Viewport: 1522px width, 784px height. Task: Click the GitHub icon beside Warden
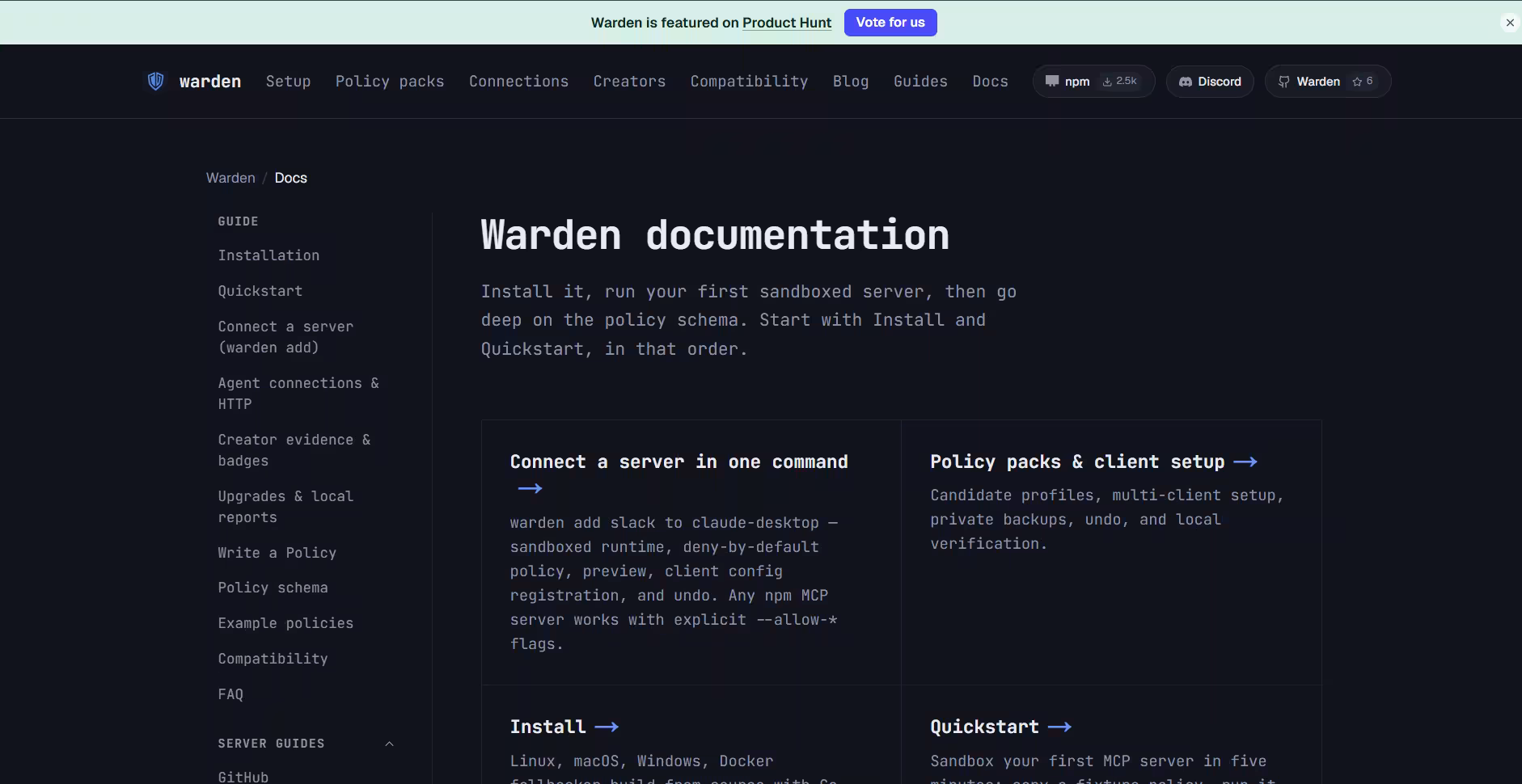[x=1283, y=82]
